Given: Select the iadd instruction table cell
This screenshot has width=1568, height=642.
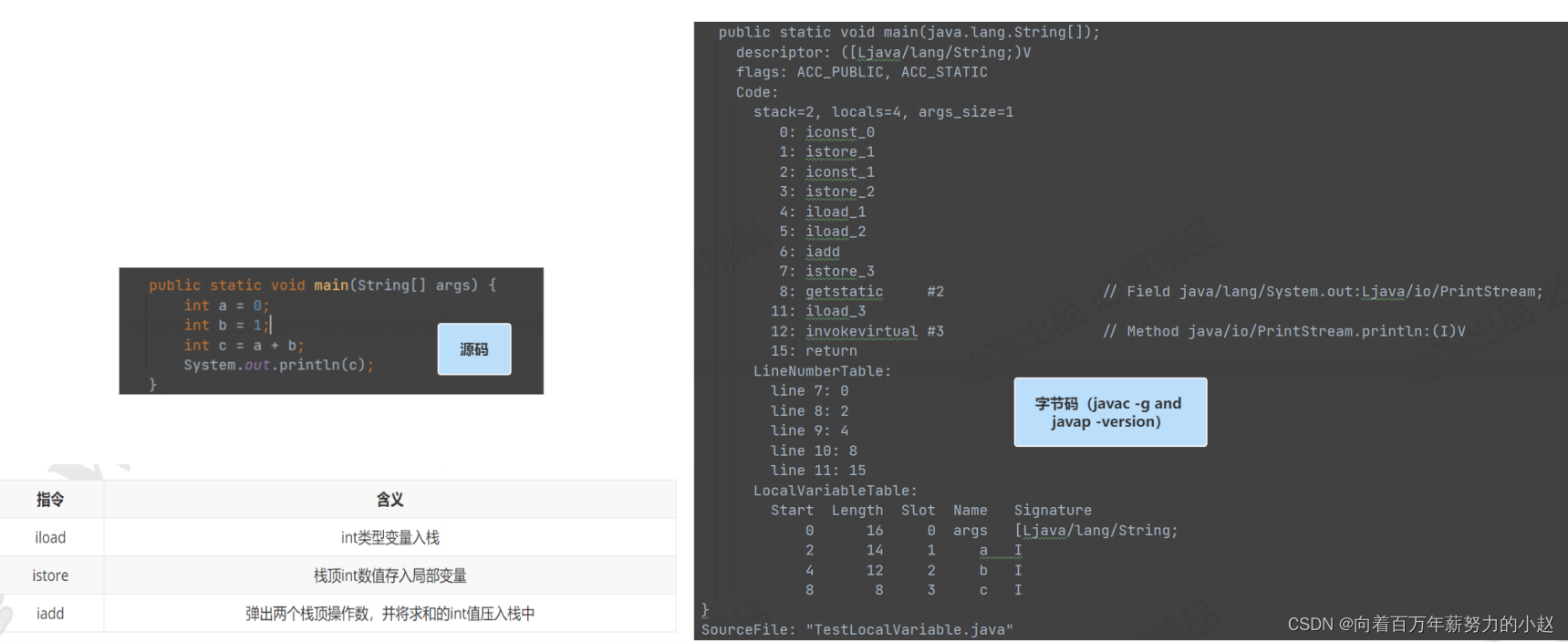Looking at the screenshot, I should tap(50, 614).
